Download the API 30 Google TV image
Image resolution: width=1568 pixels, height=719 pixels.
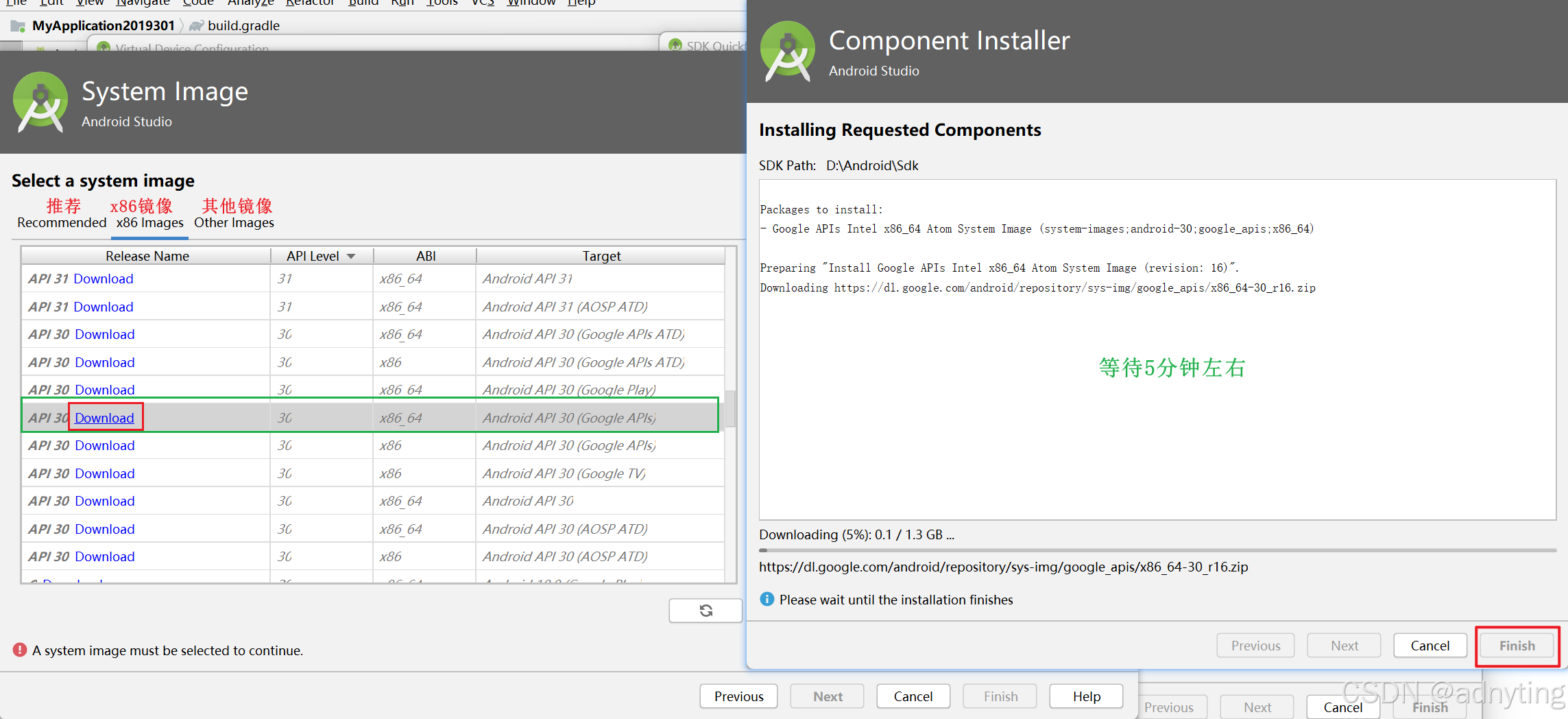click(105, 473)
